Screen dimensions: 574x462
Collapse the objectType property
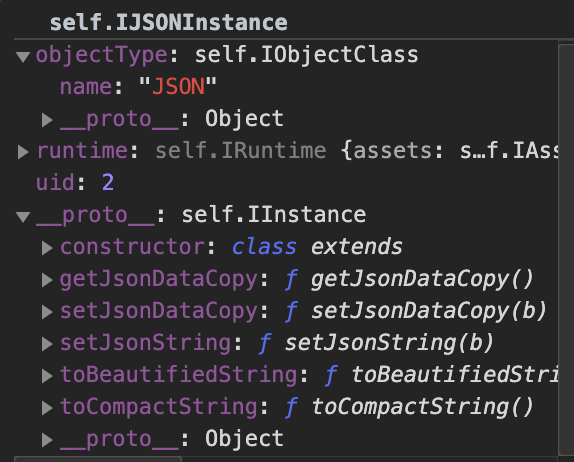[x=23, y=56]
